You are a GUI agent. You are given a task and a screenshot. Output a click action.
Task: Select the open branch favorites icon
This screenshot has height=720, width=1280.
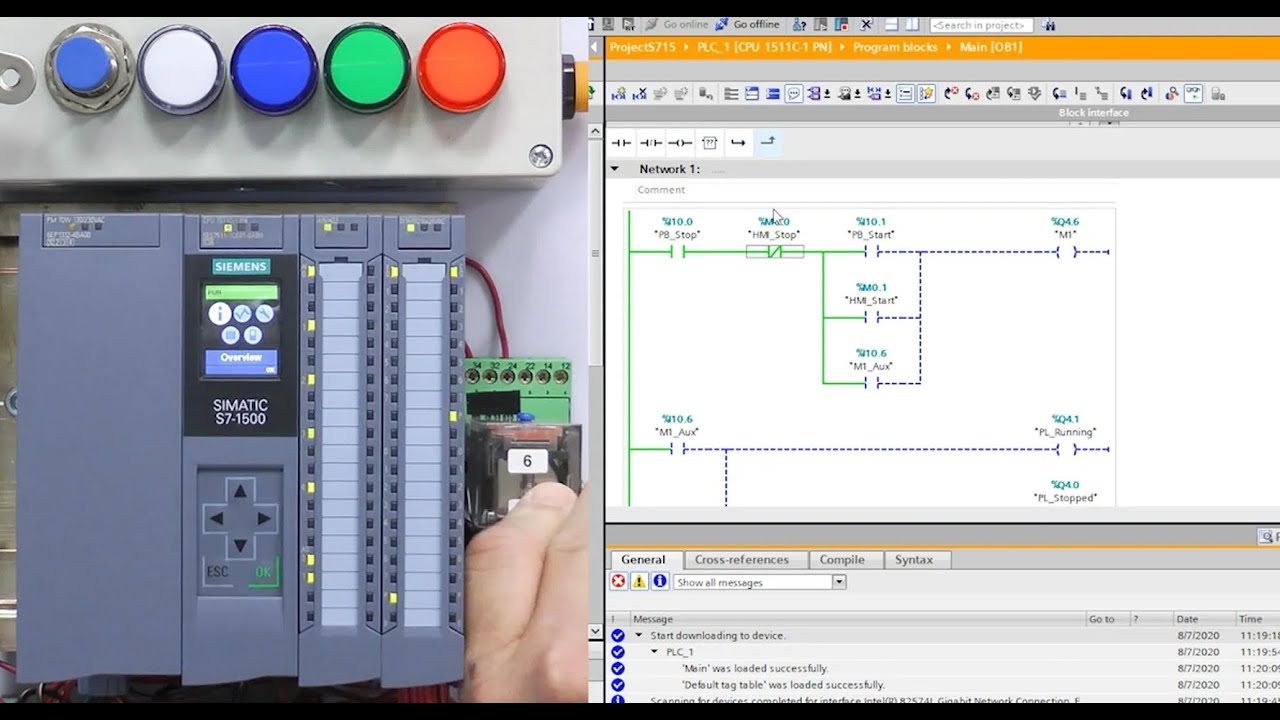(x=738, y=143)
